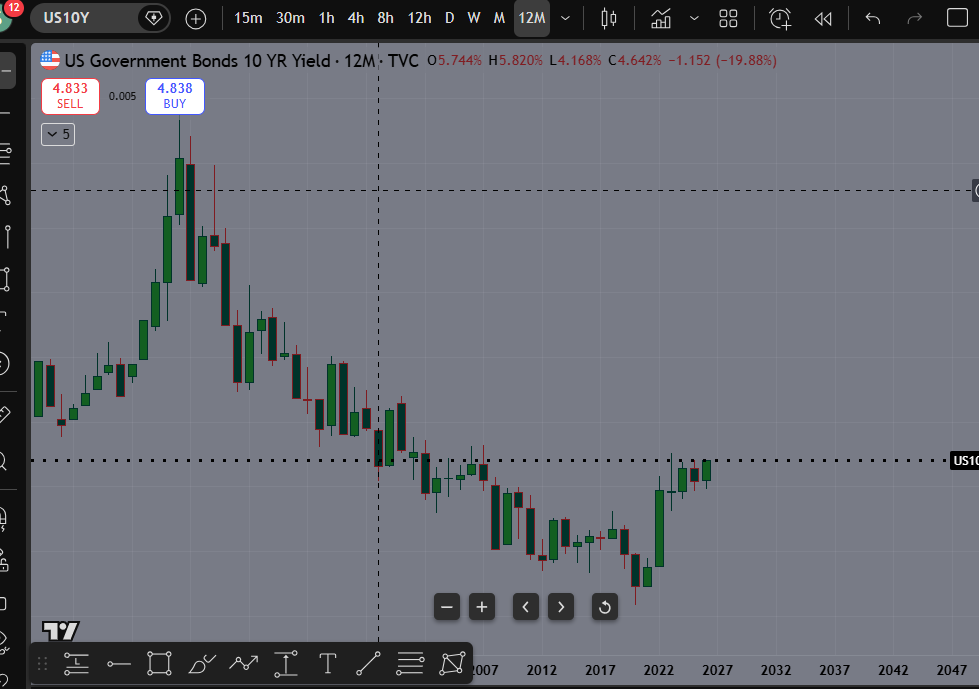The image size is (979, 689).
Task: Click the blue 4.838 BUY button
Action: [175, 96]
